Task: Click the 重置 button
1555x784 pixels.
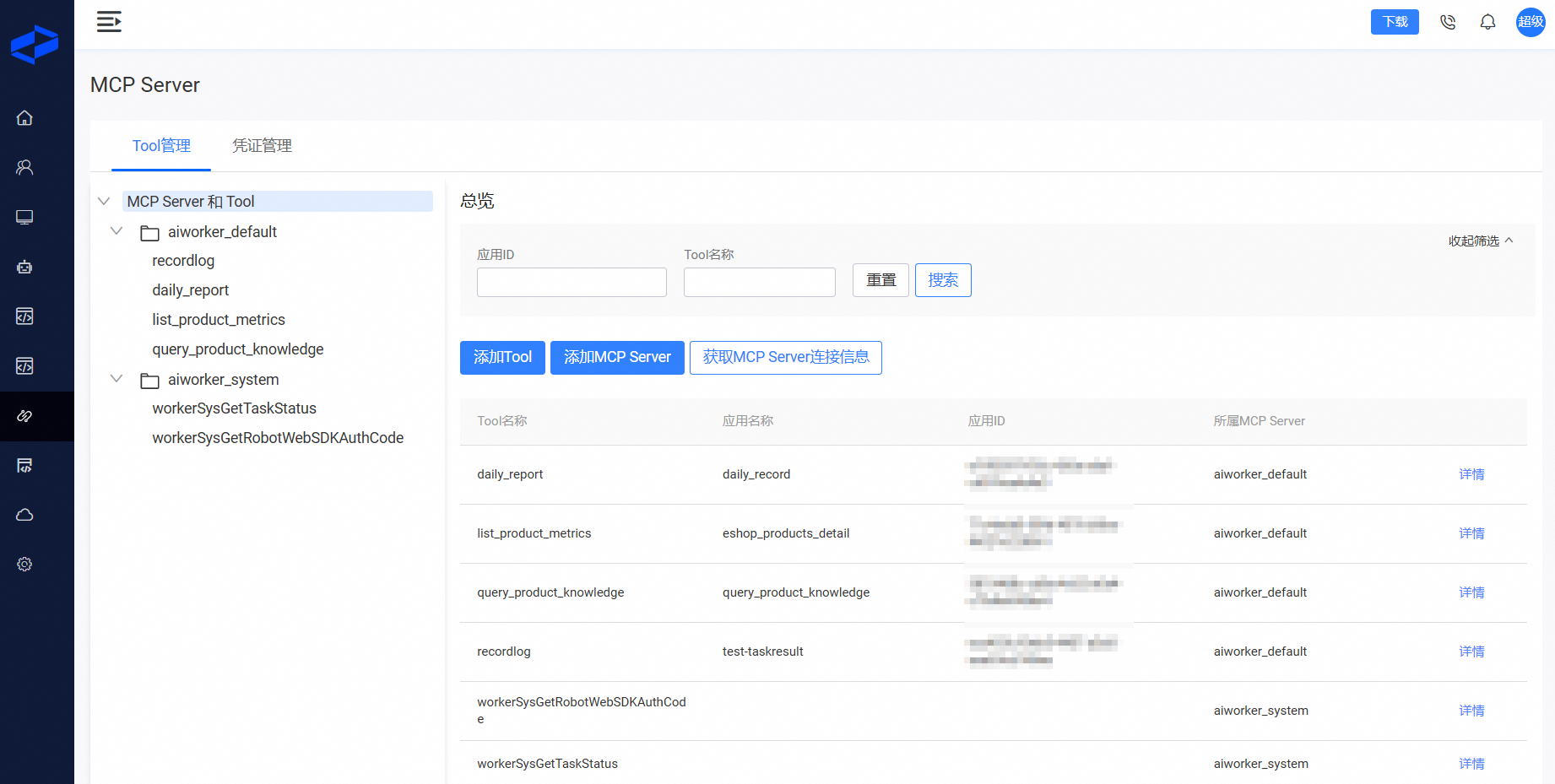Action: pos(880,280)
